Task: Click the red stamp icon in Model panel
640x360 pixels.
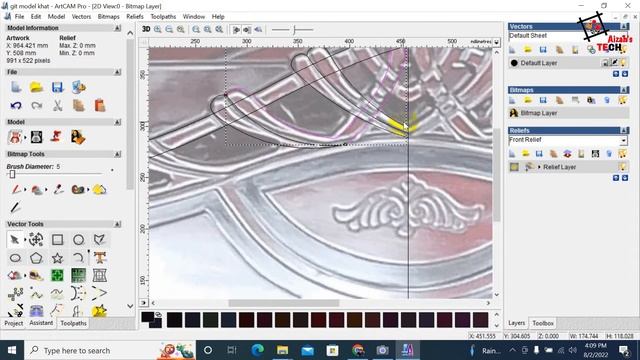Action: [57, 137]
